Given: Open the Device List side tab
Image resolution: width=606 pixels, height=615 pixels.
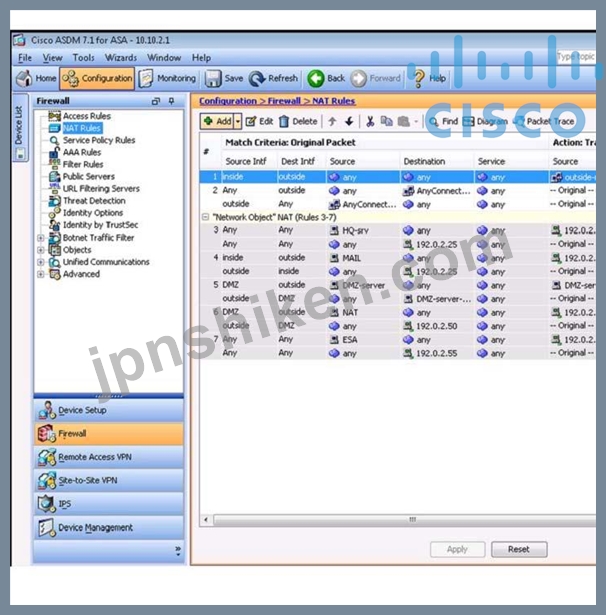Looking at the screenshot, I should [20, 127].
